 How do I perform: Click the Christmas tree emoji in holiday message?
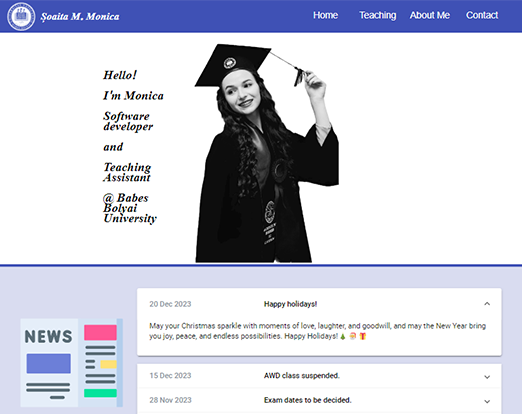343,336
